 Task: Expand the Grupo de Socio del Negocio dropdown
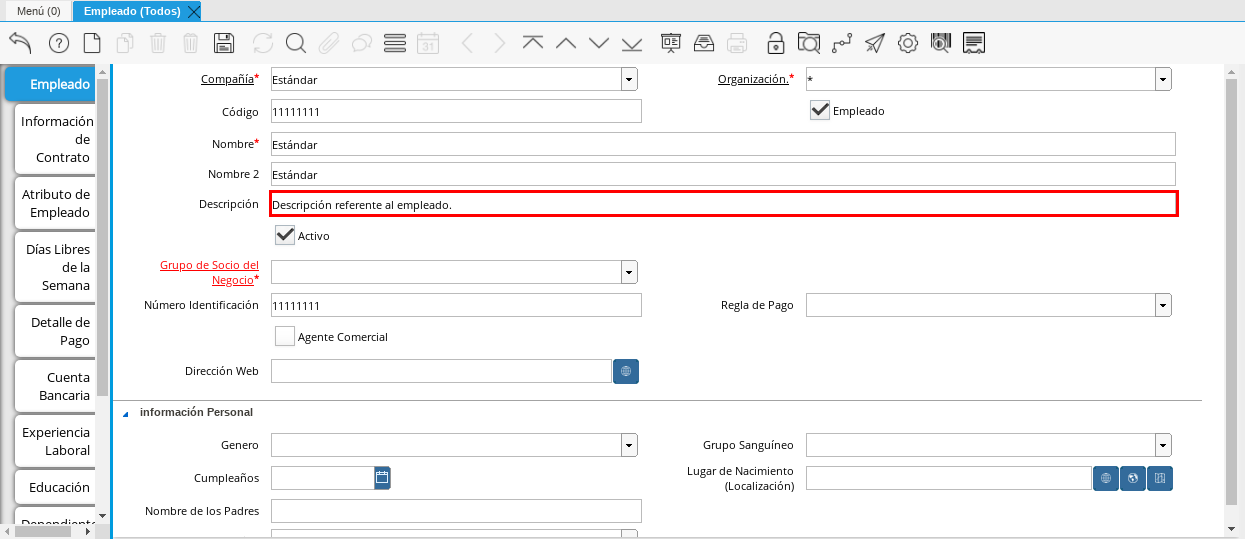coord(629,272)
